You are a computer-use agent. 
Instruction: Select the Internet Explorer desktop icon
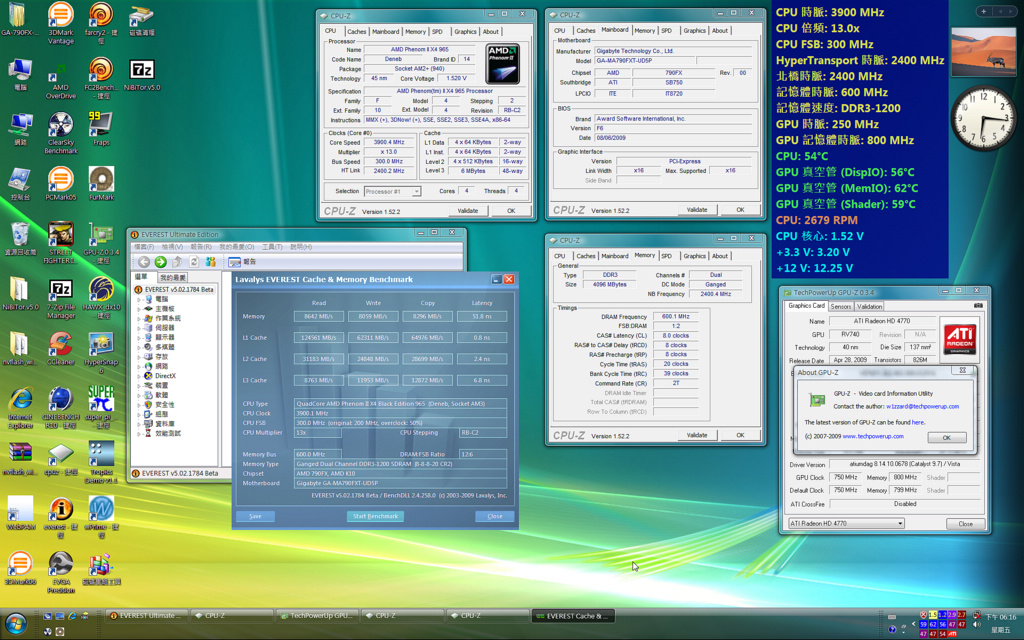tap(20, 408)
